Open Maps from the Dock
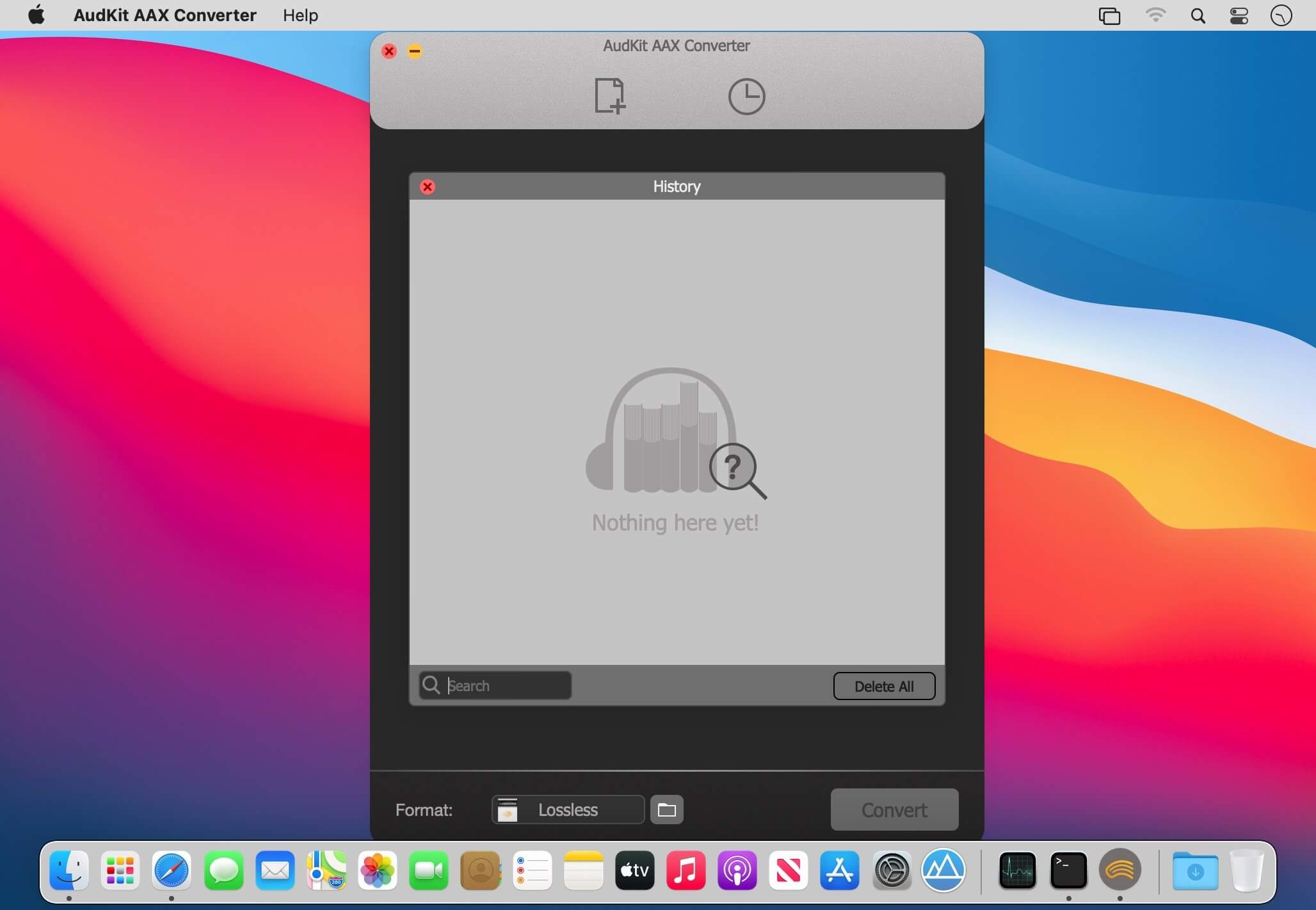1316x910 pixels. click(x=326, y=870)
